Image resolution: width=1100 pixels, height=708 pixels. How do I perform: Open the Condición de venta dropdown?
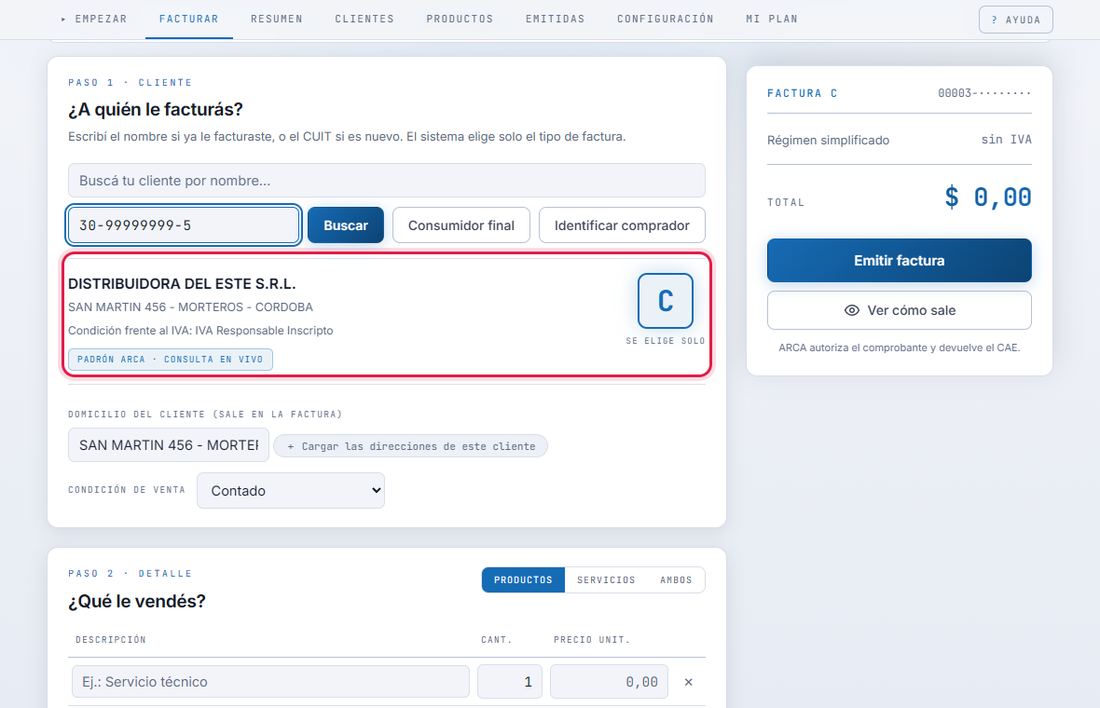[x=290, y=490]
